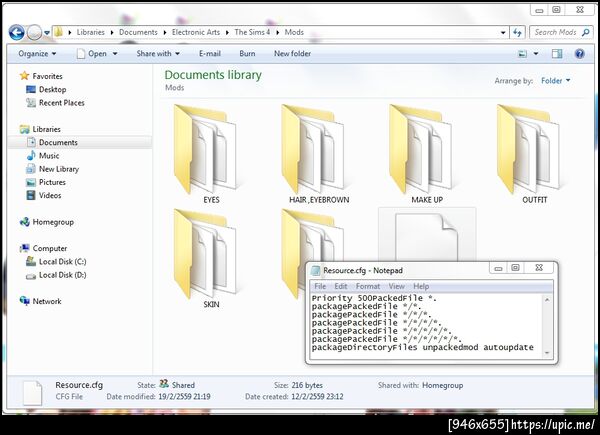This screenshot has width=600, height=435.
Task: Click Libraries in the address breadcrumb
Action: coord(90,33)
